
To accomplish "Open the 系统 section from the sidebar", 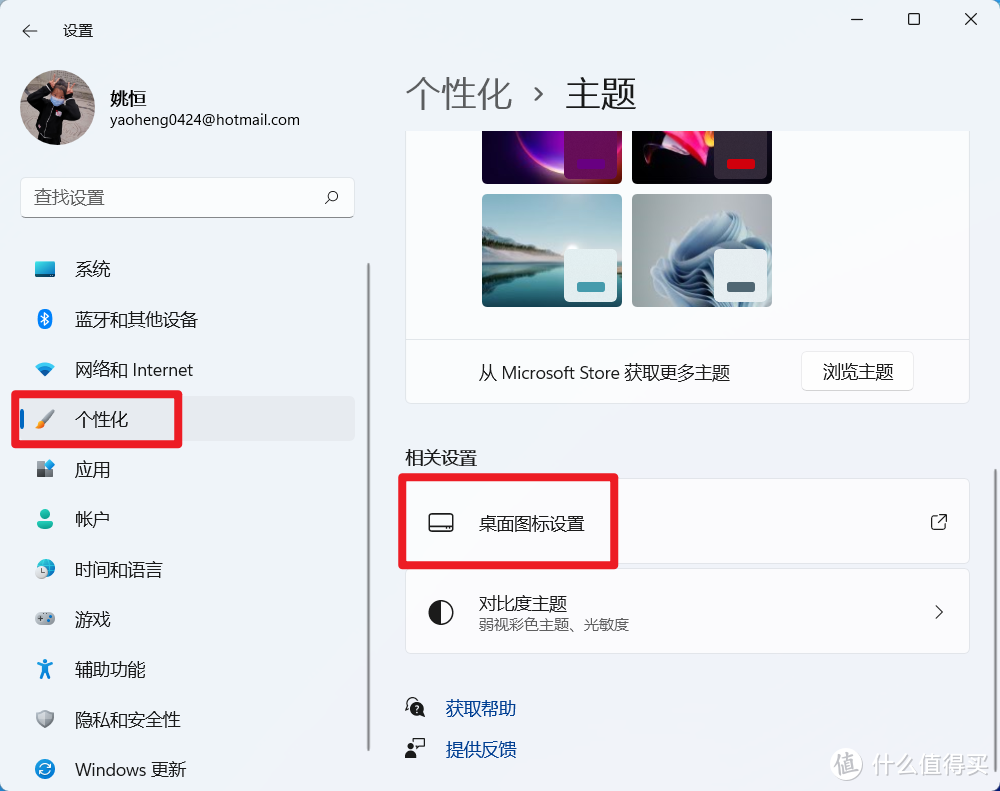I will (93, 268).
